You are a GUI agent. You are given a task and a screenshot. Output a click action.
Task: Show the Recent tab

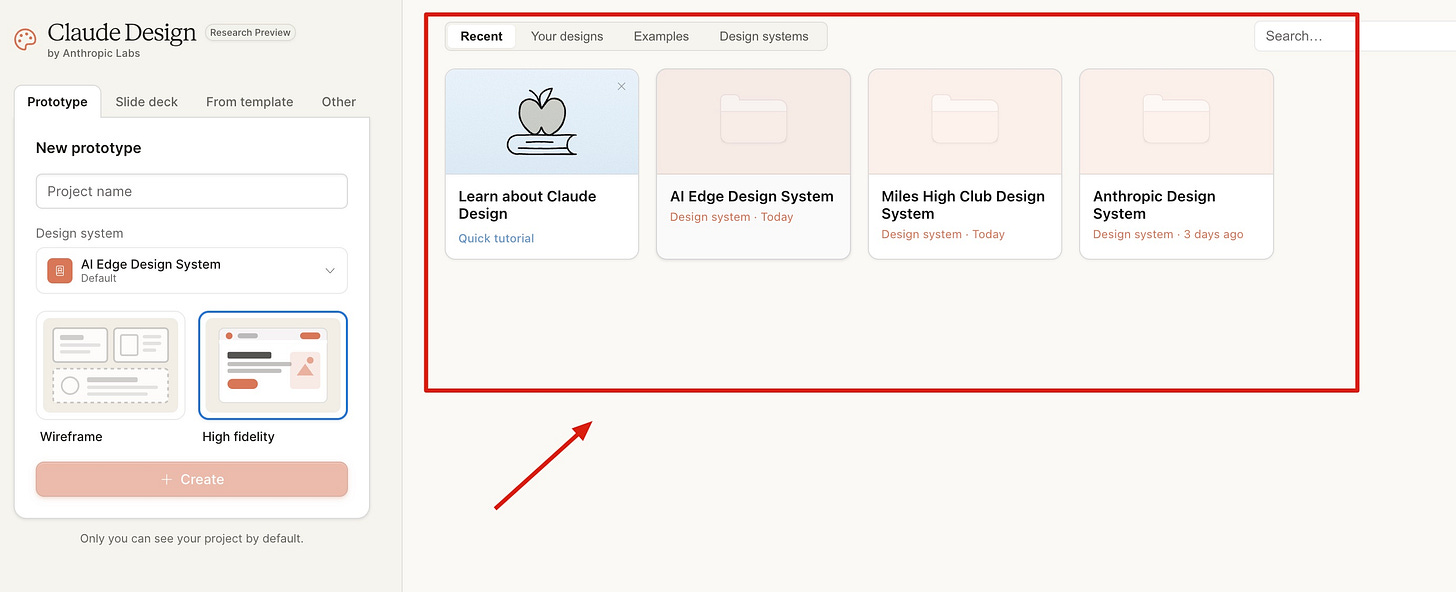point(481,36)
